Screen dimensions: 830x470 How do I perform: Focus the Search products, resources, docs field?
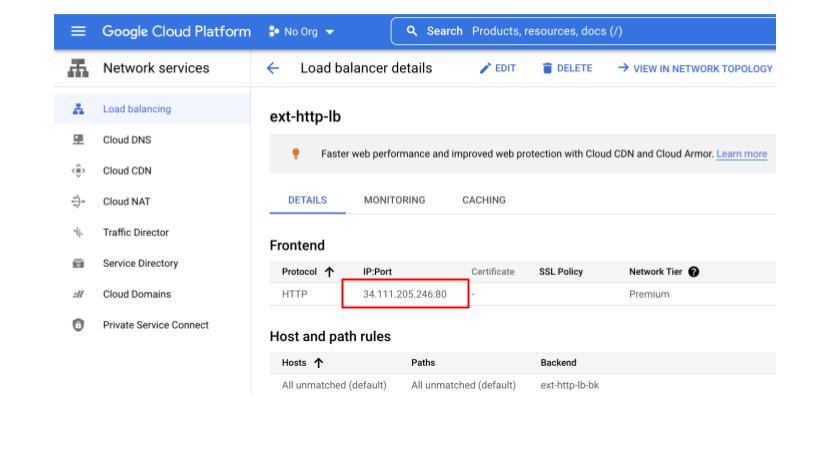(583, 31)
